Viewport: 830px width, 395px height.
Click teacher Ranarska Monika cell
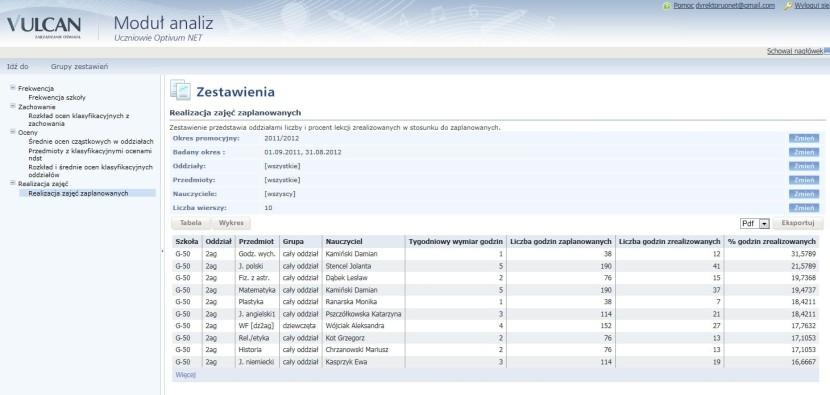(x=363, y=302)
